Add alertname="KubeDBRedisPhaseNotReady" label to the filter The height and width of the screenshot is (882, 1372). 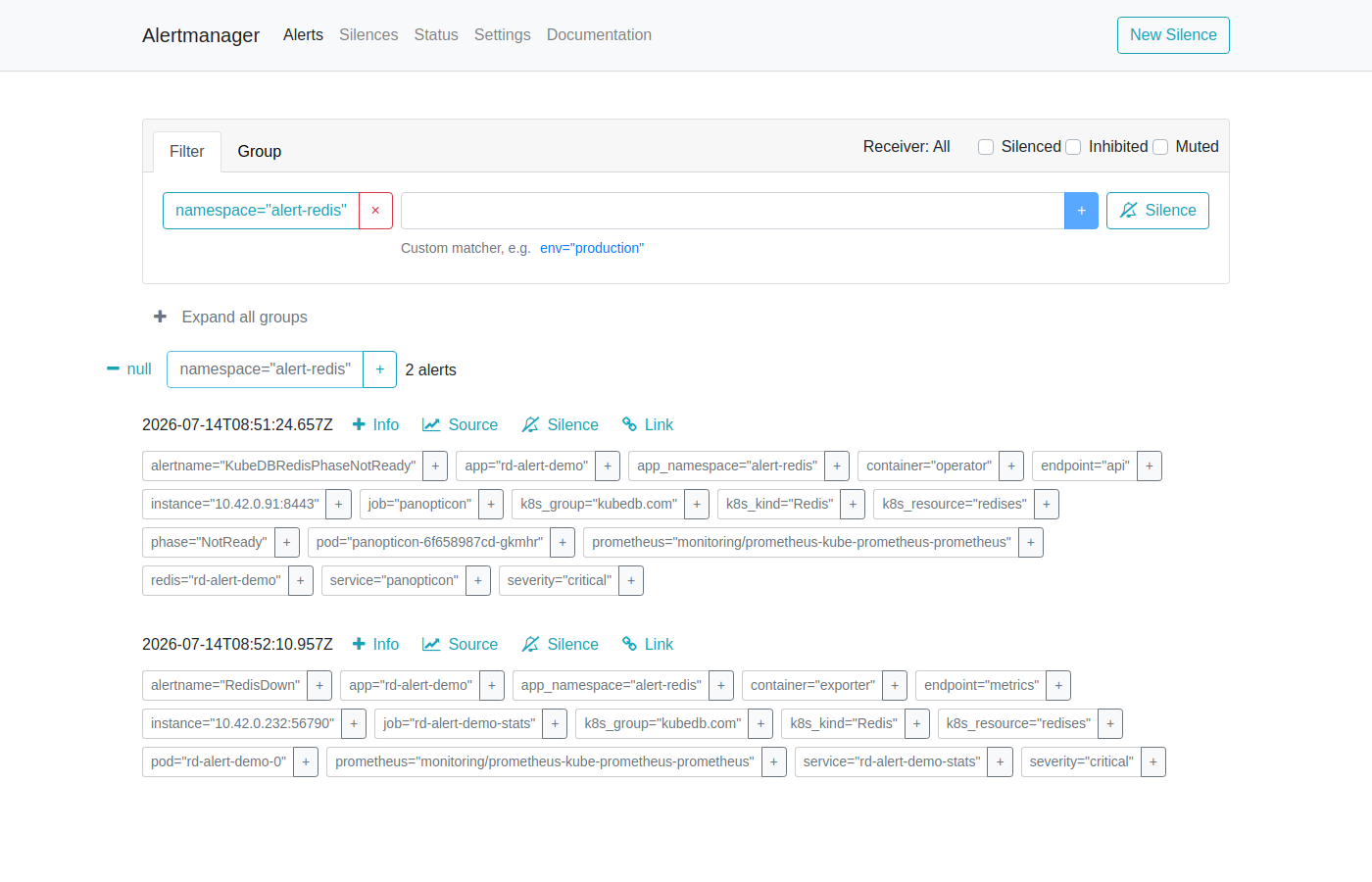pyautogui.click(x=436, y=465)
